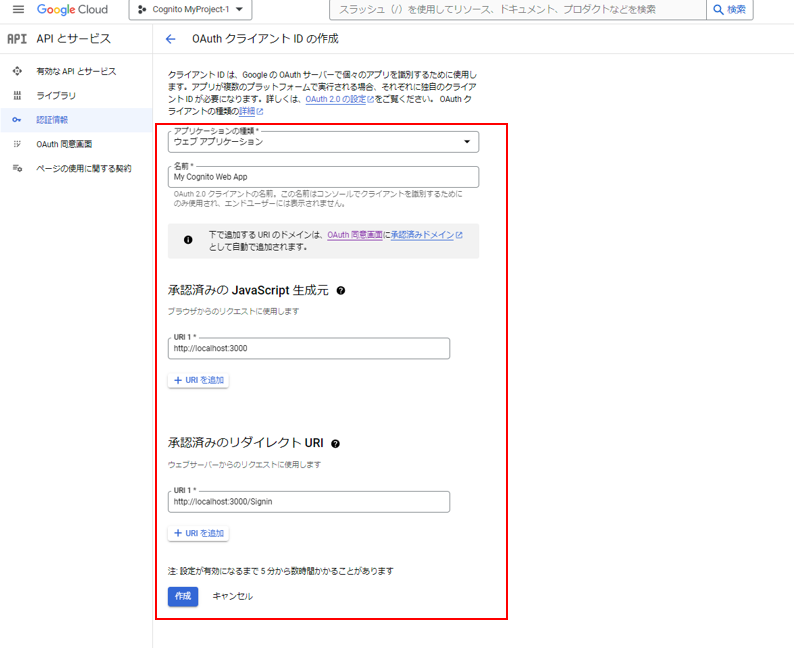Click the ページの使用に関する契約 sidebar icon
The image size is (794, 648).
pos(17,169)
